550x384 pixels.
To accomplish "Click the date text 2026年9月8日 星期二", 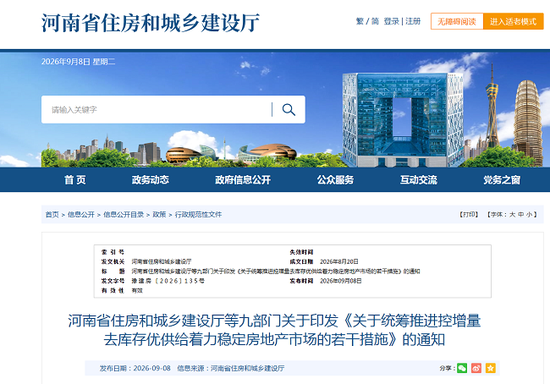I will [x=78, y=62].
